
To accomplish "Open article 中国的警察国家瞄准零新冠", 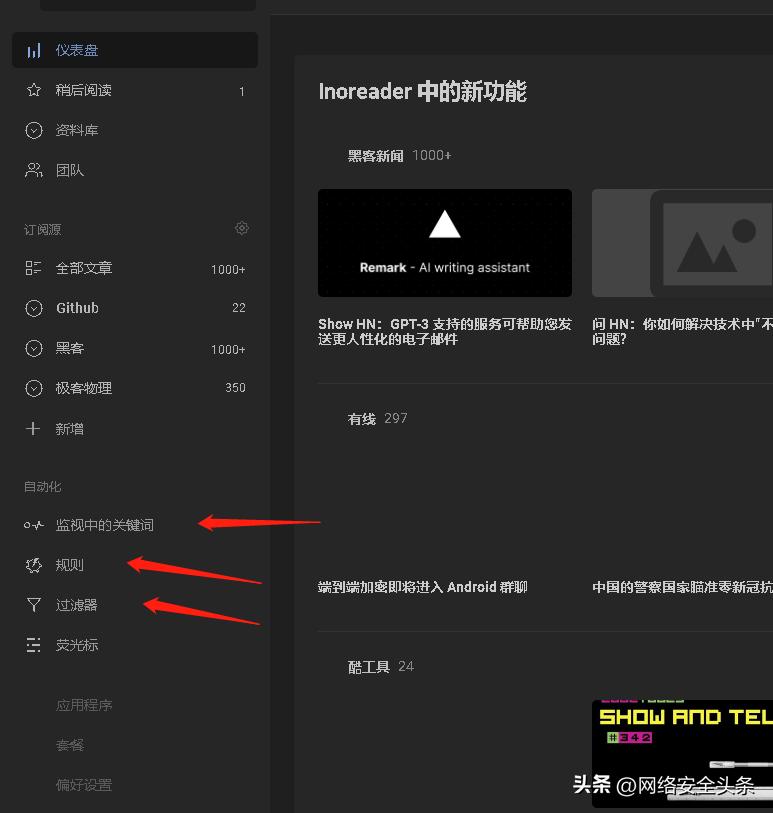I will [x=682, y=587].
